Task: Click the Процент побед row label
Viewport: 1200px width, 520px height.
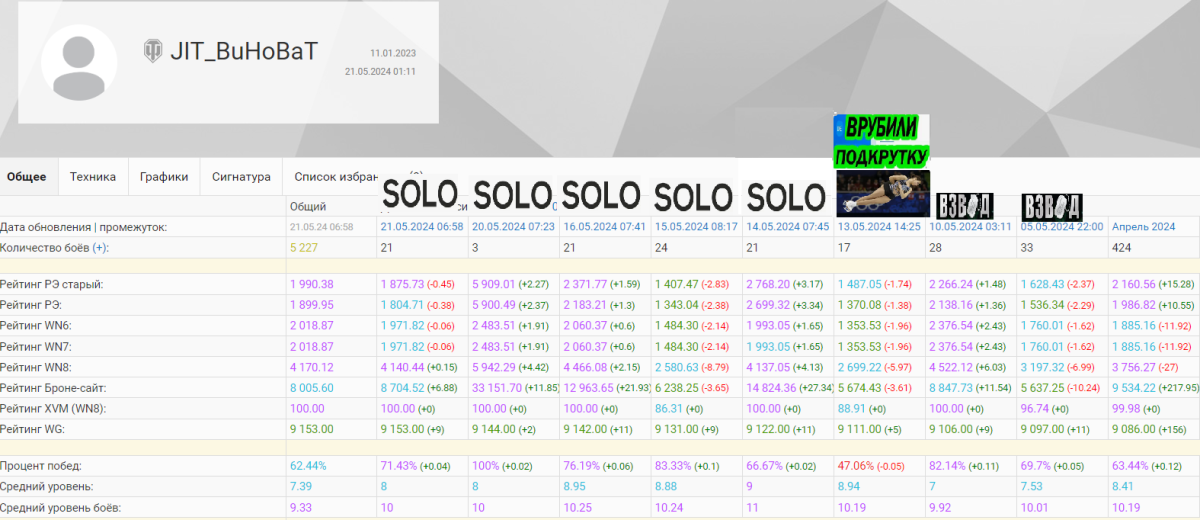Action: tap(42, 465)
